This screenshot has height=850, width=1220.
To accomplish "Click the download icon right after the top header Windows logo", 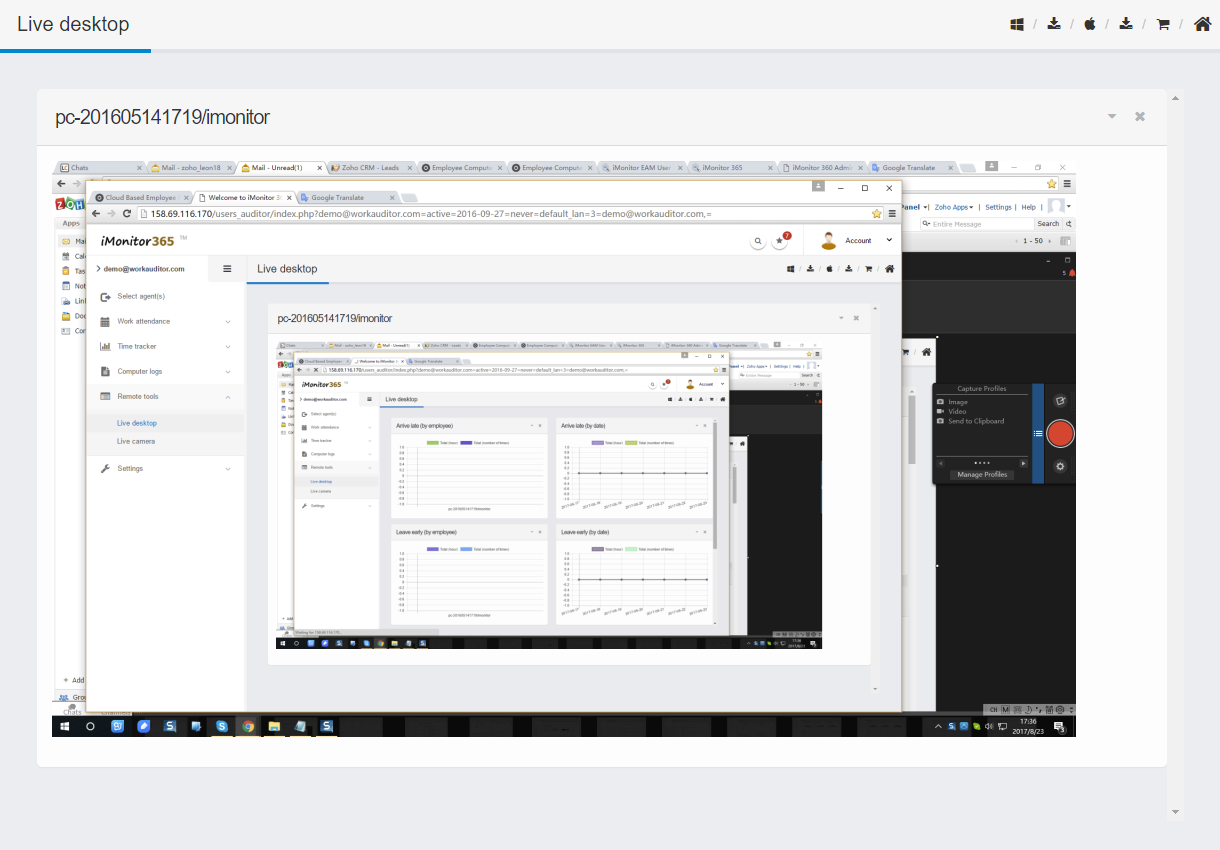I will [1054, 24].
